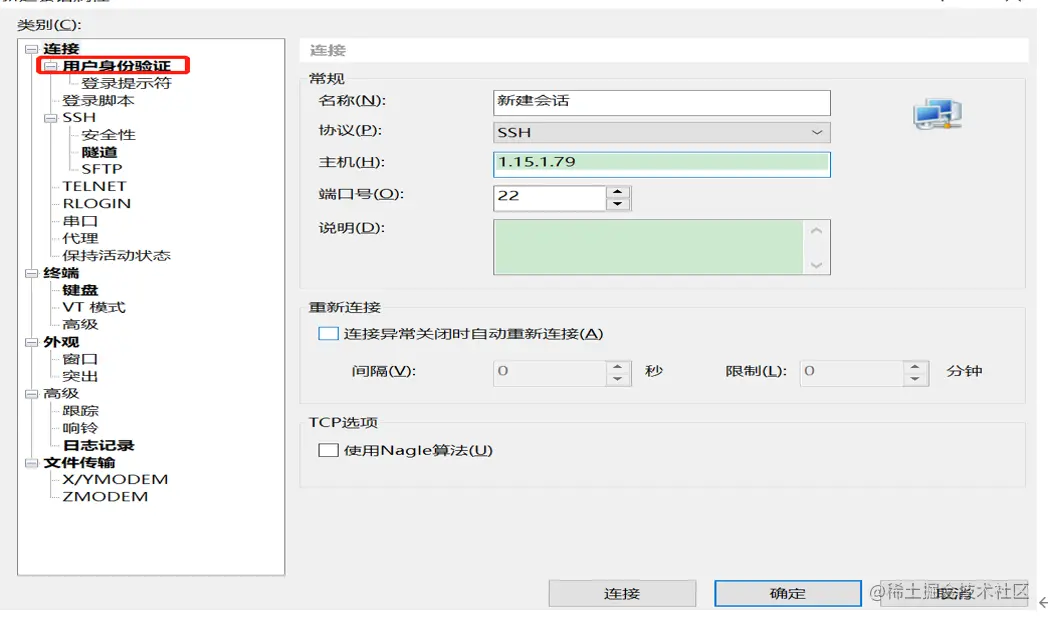The width and height of the screenshot is (1048, 620).
Task: Collapse the 连接 tree node
Action: (x=31, y=49)
